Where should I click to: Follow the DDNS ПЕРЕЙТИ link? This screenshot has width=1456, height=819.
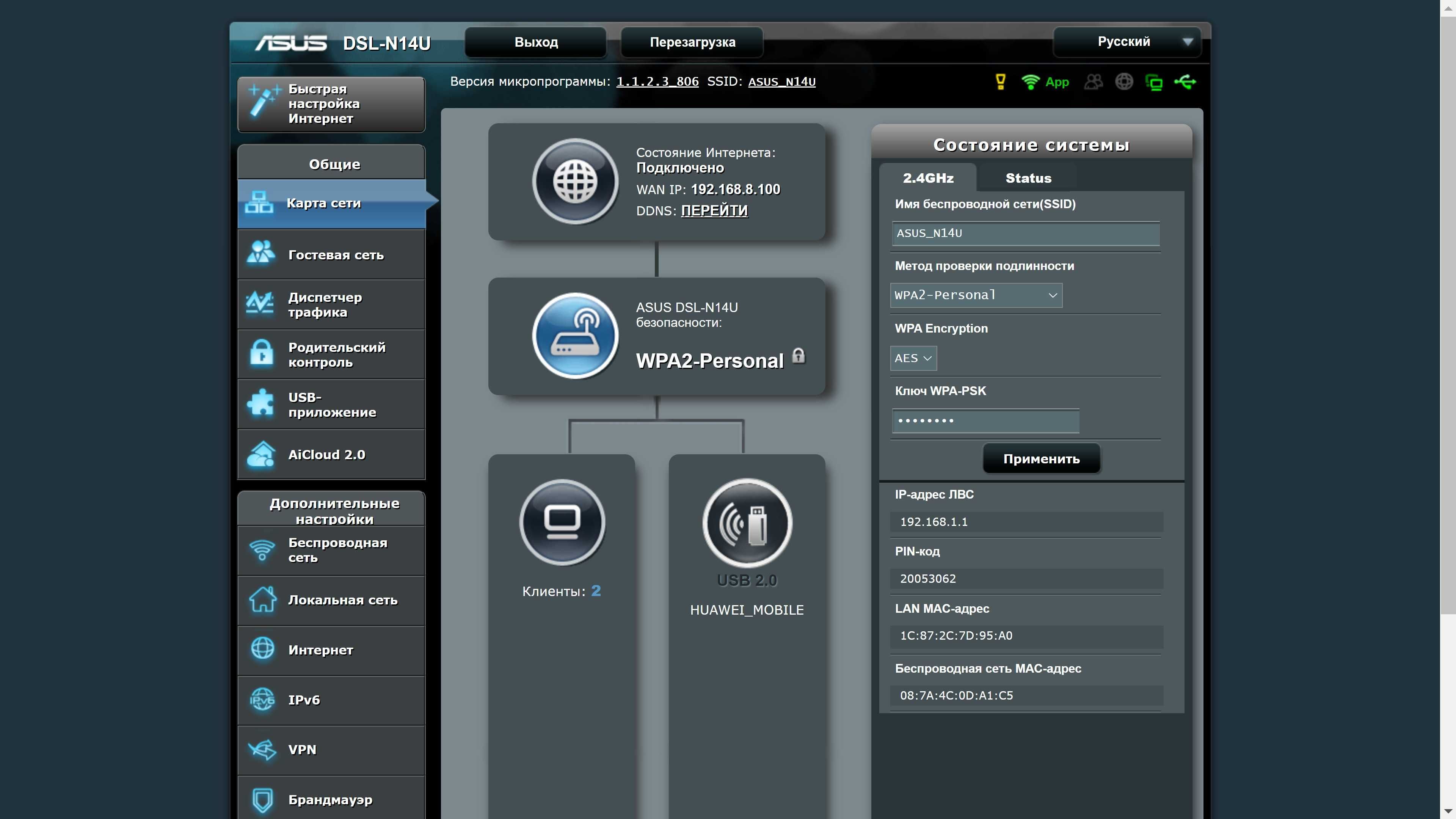[x=714, y=210]
